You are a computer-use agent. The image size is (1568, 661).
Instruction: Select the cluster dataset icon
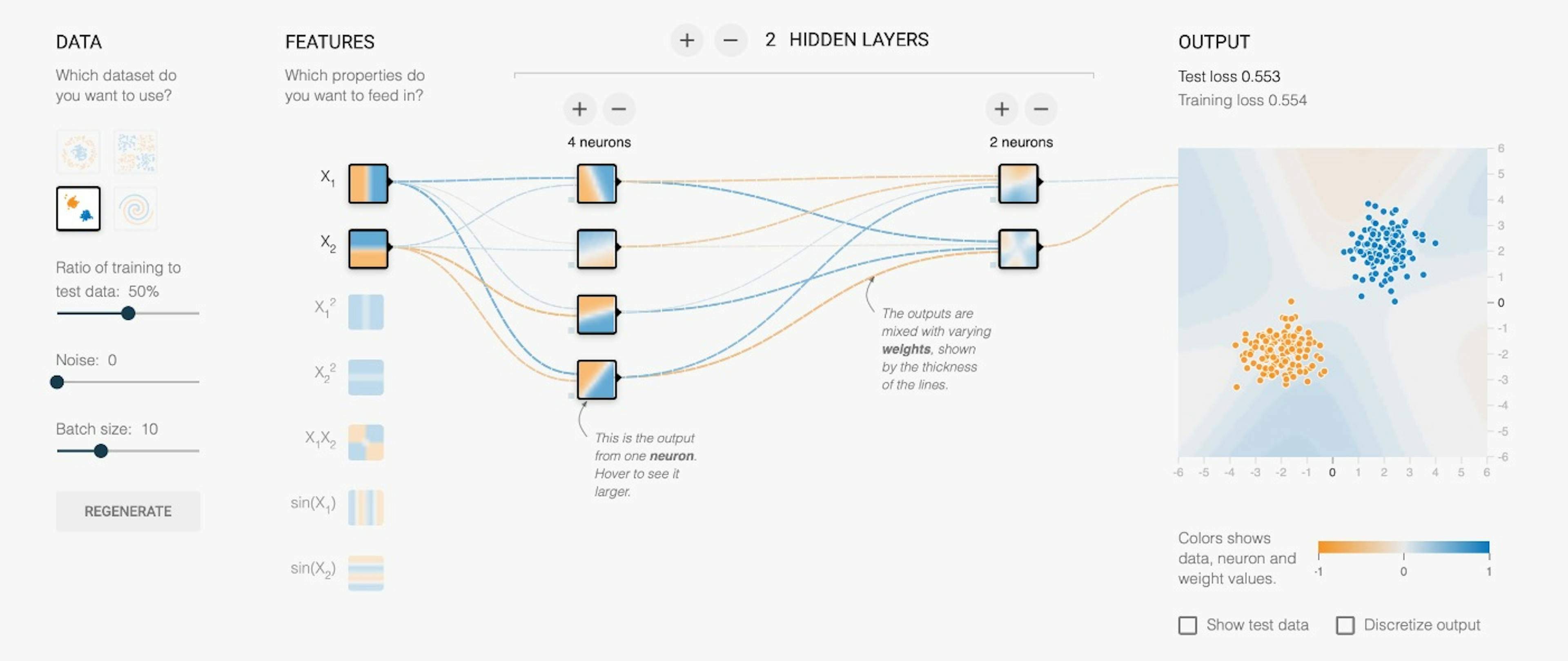[x=77, y=208]
